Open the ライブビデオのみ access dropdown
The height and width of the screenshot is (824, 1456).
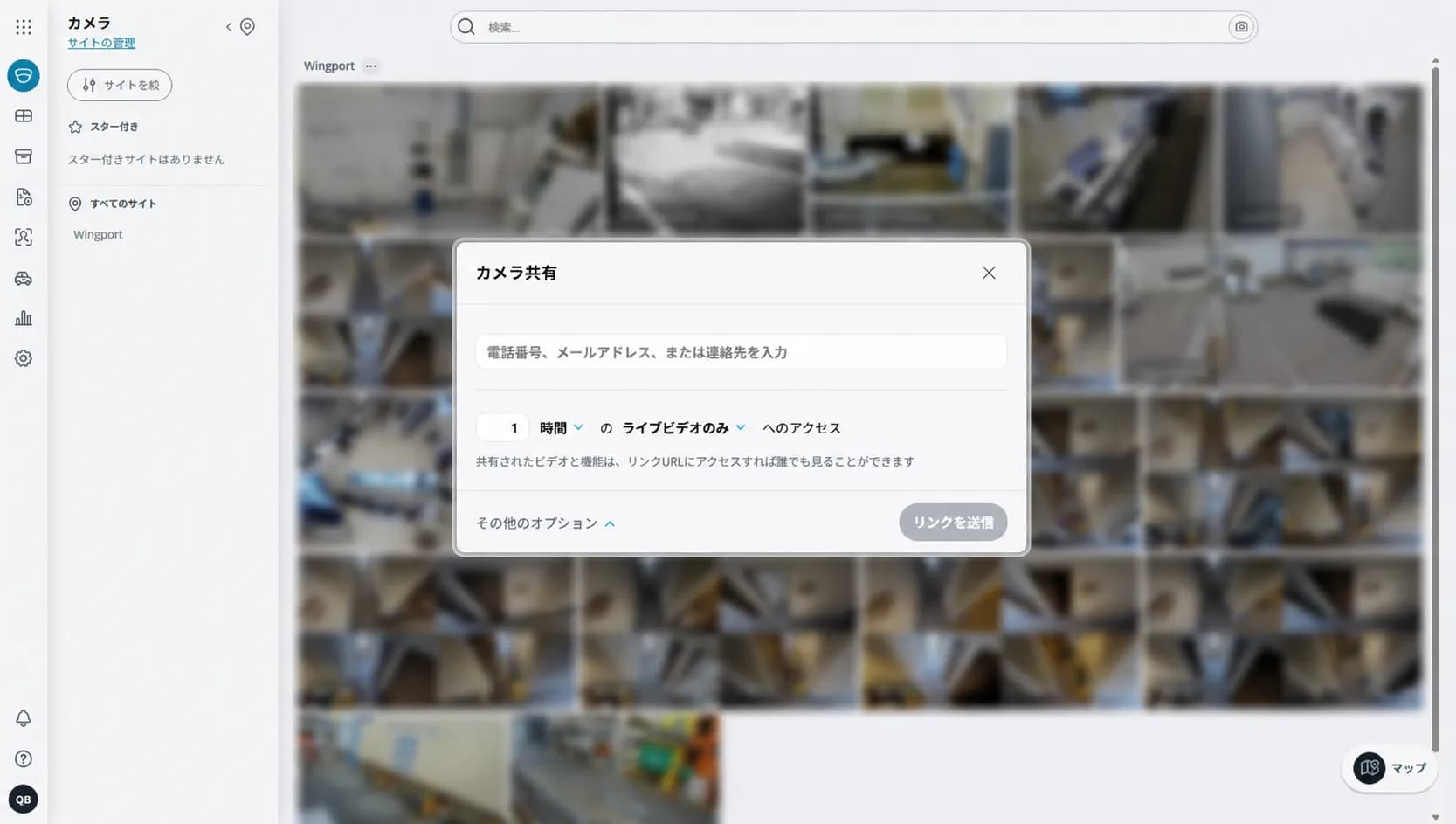coord(684,428)
